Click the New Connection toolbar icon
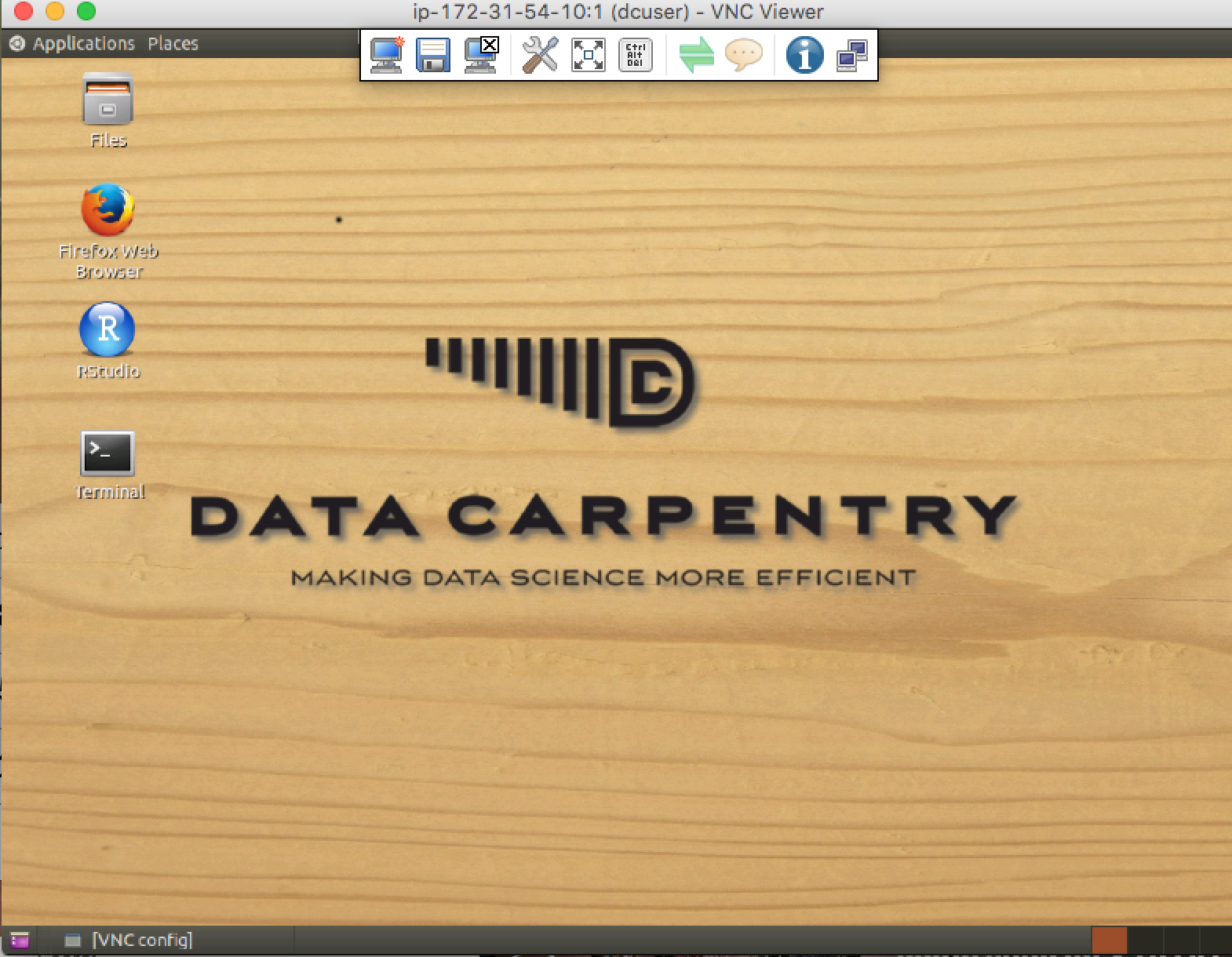This screenshot has width=1232, height=957. click(386, 55)
